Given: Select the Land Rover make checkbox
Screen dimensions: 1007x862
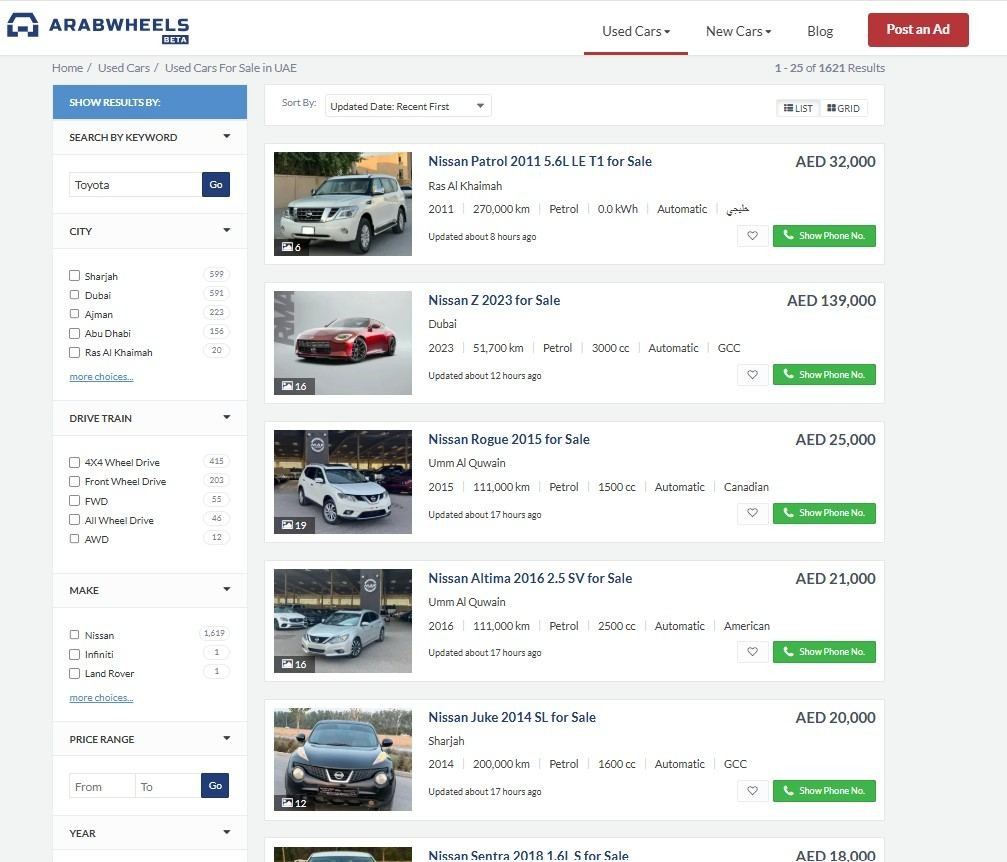Looking at the screenshot, I should 74,674.
